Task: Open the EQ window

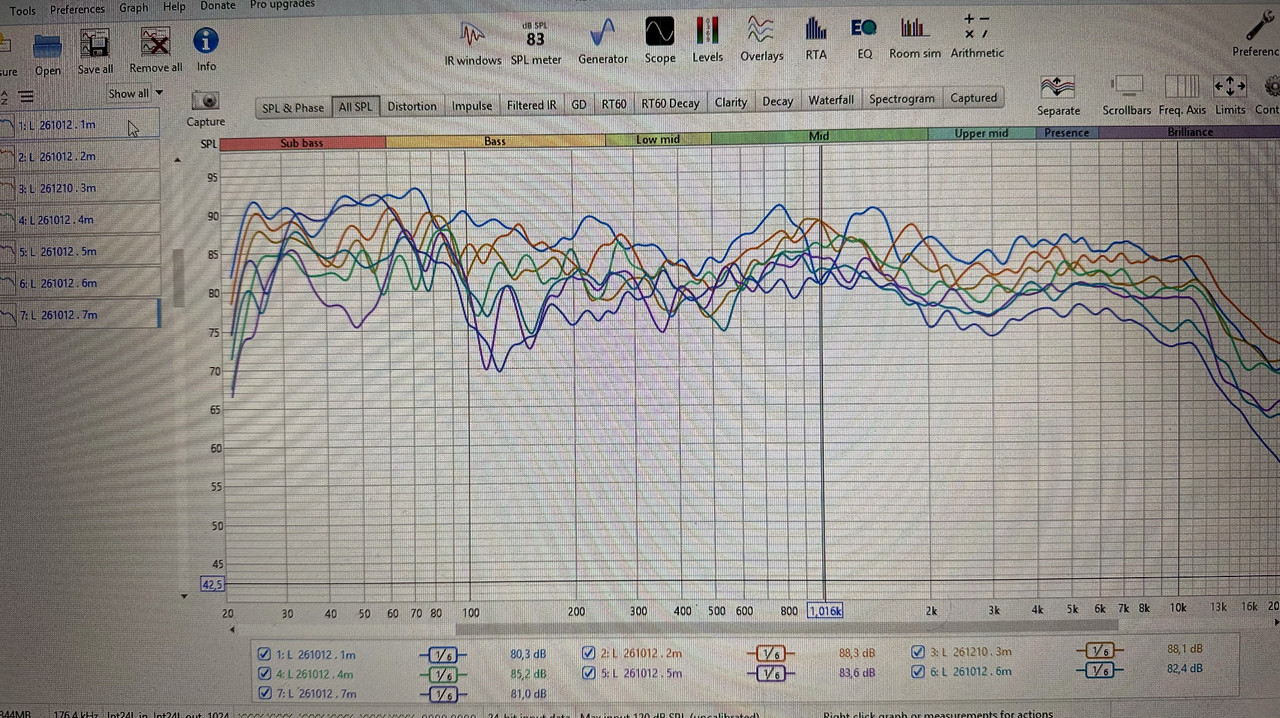Action: [x=864, y=28]
